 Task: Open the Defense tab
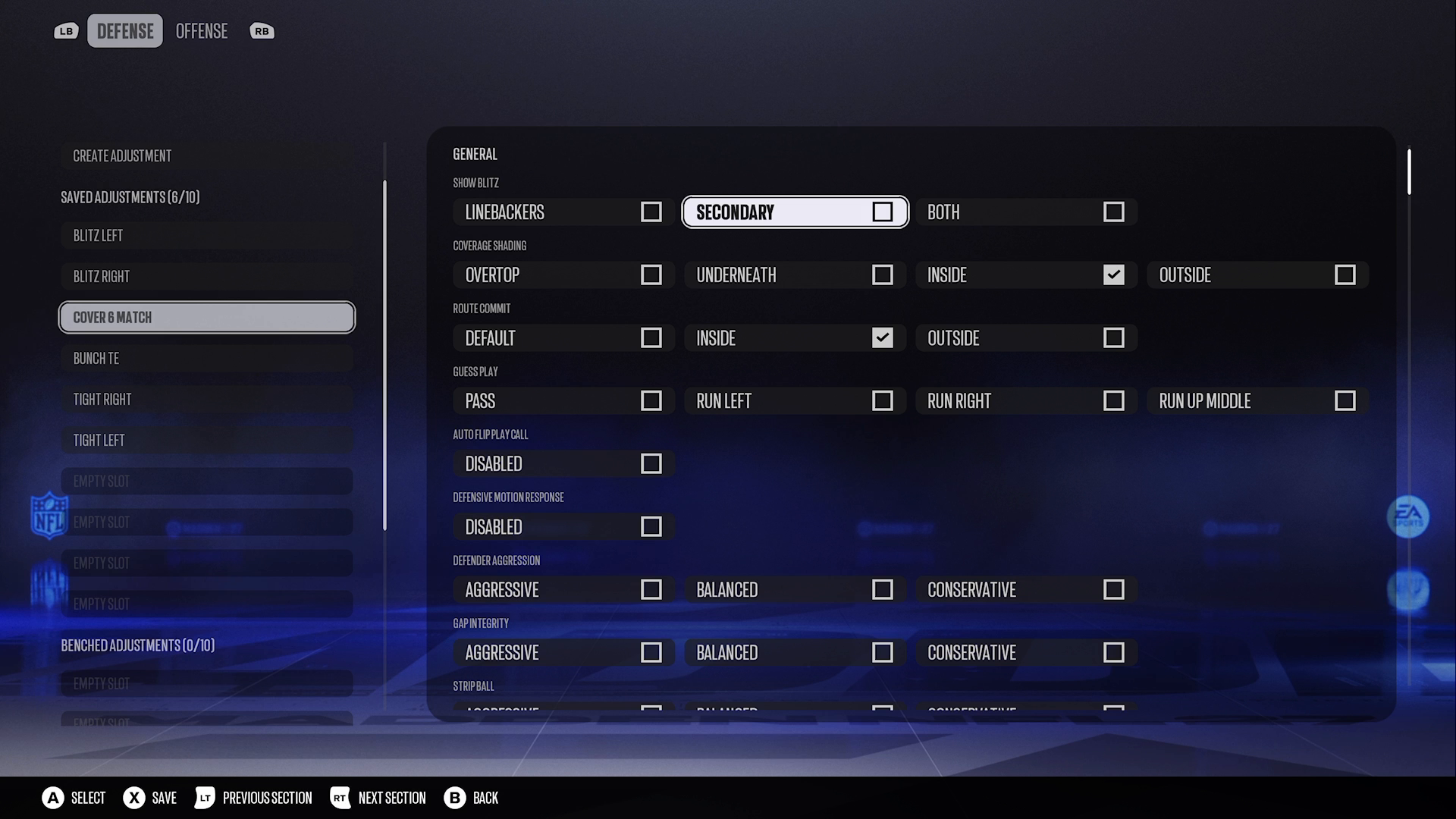(125, 31)
